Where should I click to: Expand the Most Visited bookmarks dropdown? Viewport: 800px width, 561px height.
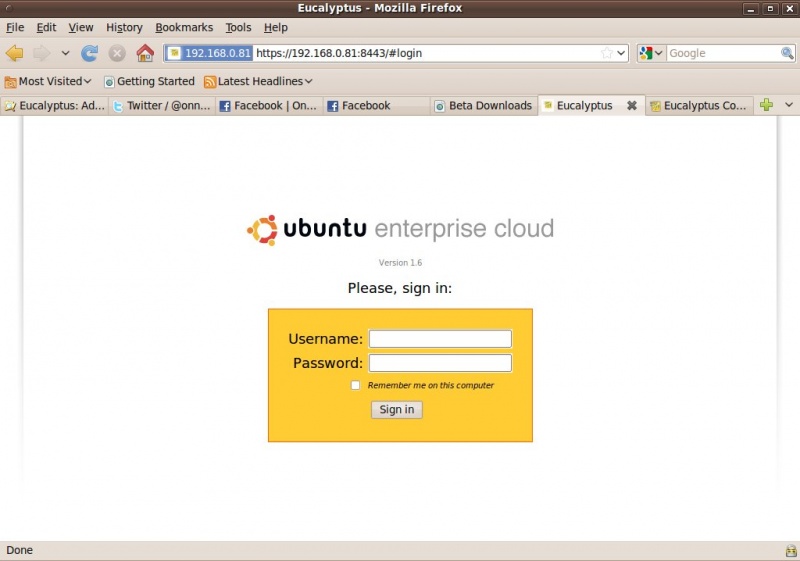pyautogui.click(x=48, y=81)
